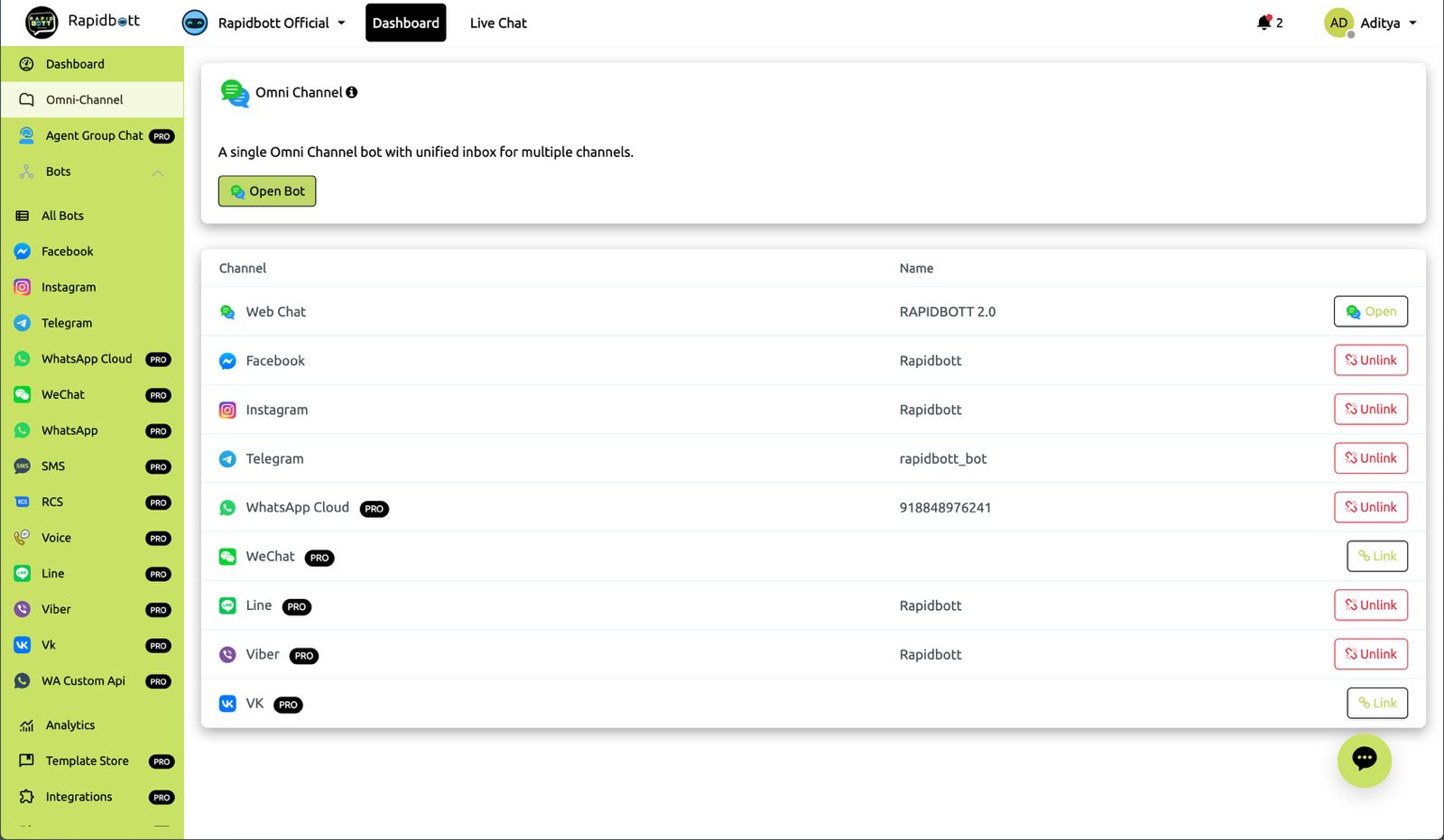This screenshot has width=1444, height=840.
Task: Click the Web Chat icon in table
Action: point(227,311)
